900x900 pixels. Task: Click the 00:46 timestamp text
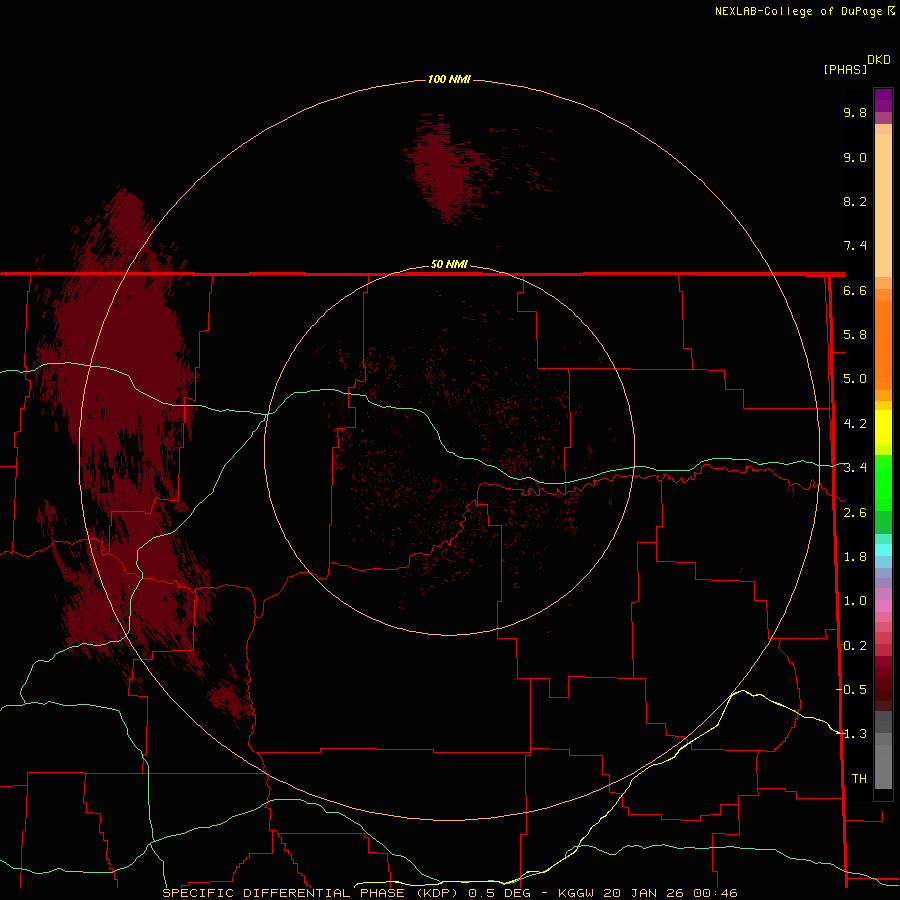pos(715,893)
